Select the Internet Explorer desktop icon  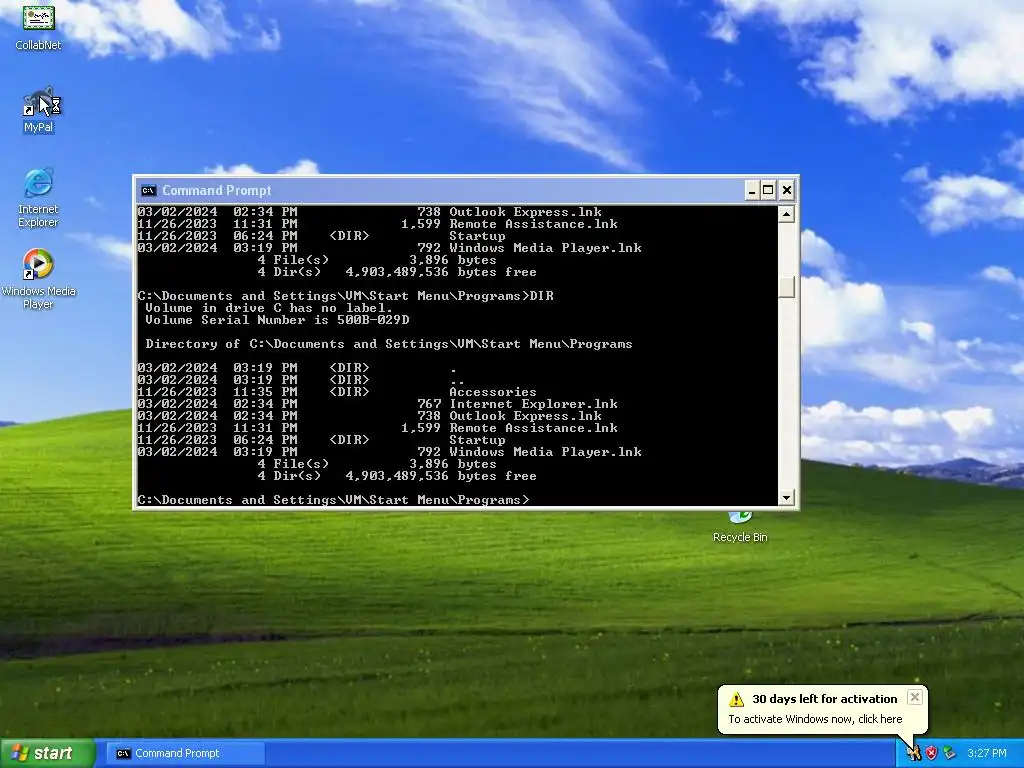click(38, 198)
